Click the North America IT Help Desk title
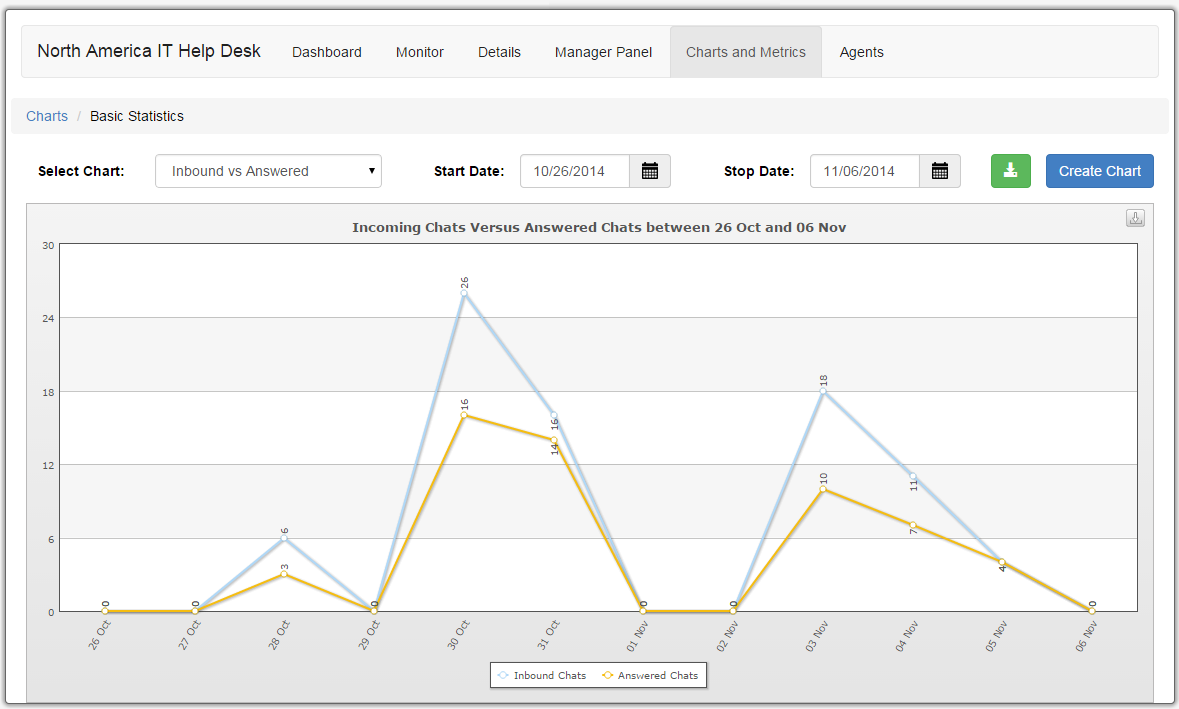This screenshot has height=709, width=1179. tap(149, 51)
